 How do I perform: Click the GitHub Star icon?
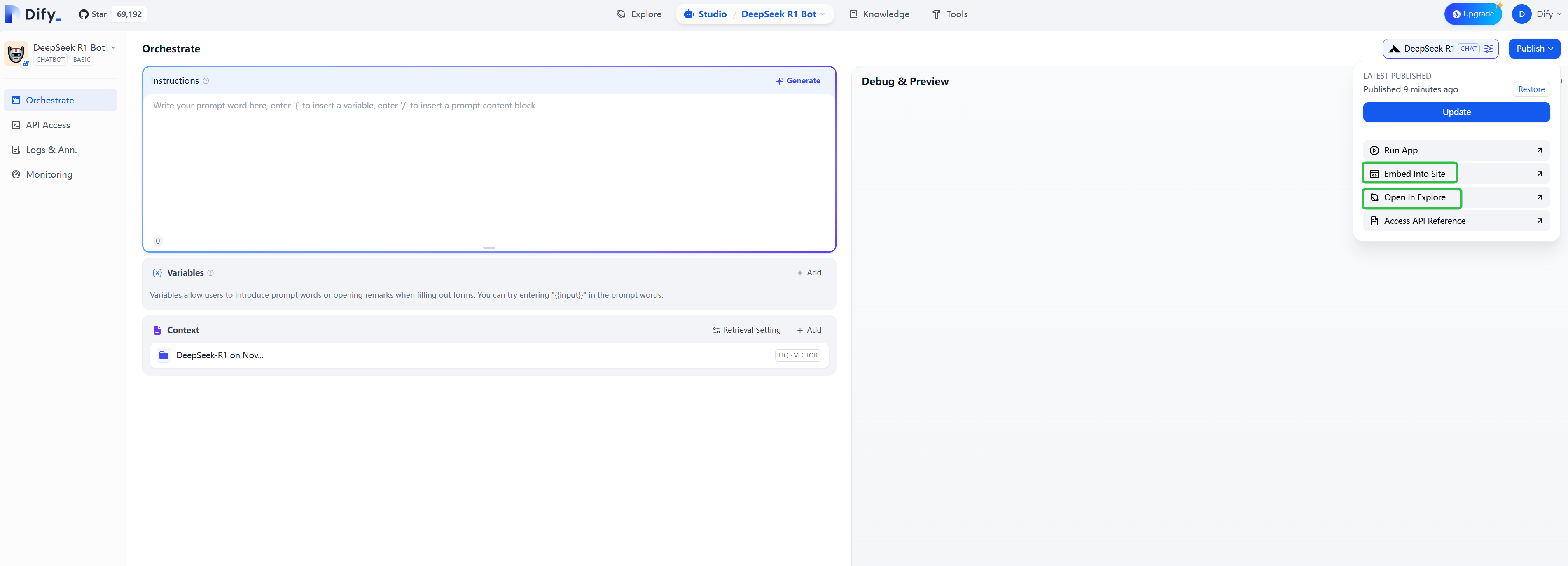(84, 14)
